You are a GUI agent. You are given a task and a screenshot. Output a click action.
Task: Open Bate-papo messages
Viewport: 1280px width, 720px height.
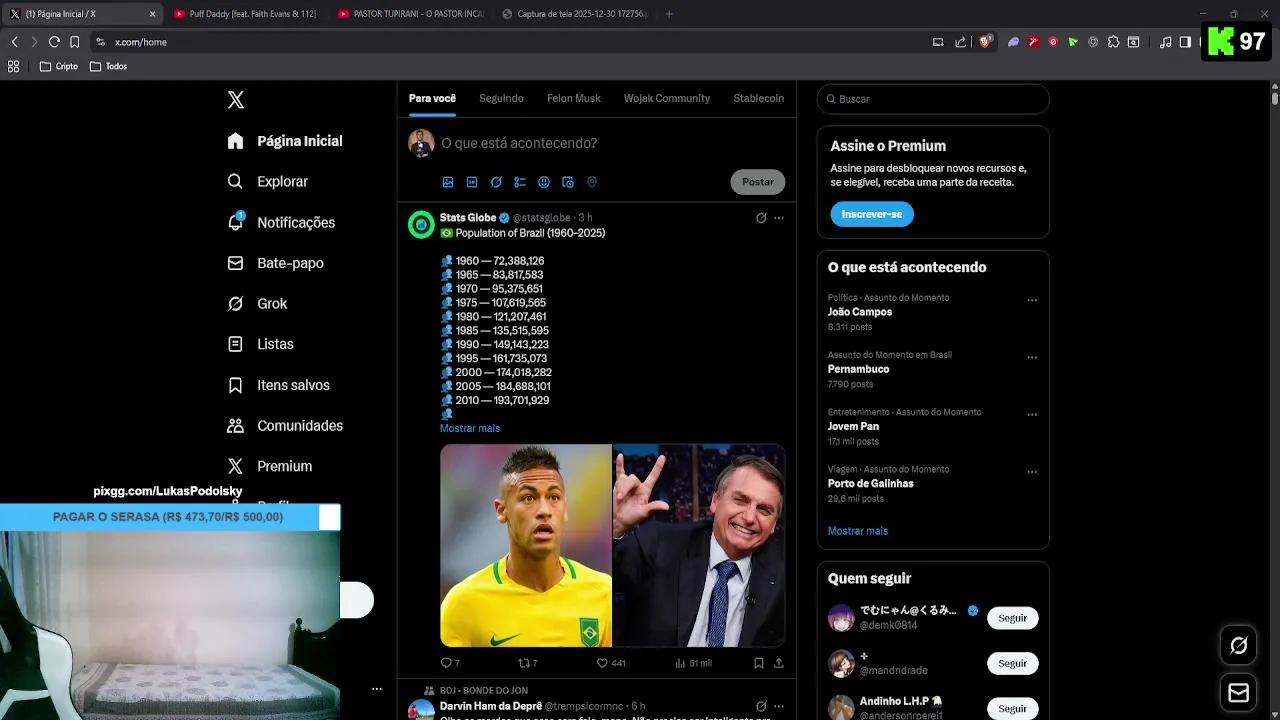[275, 263]
